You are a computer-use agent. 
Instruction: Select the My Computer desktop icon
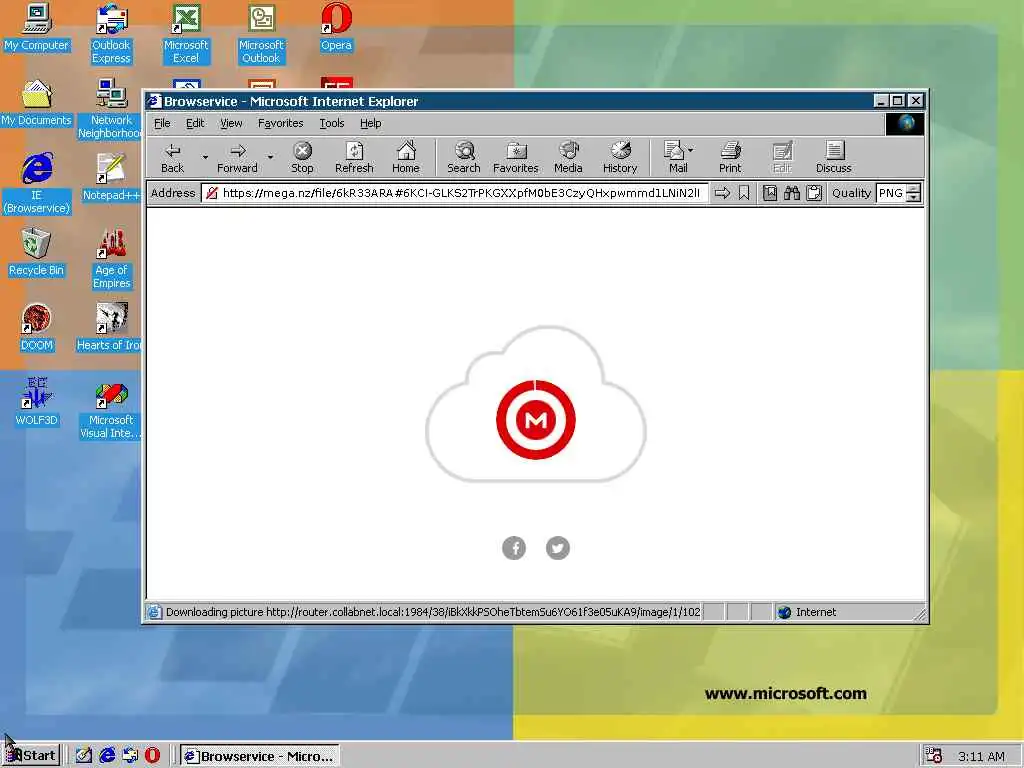click(x=36, y=27)
